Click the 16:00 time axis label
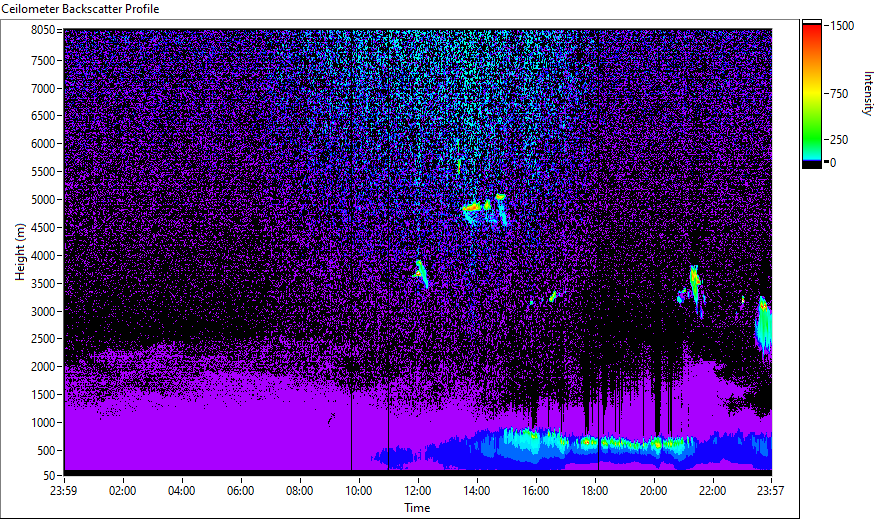This screenshot has width=878, height=519. (x=535, y=491)
